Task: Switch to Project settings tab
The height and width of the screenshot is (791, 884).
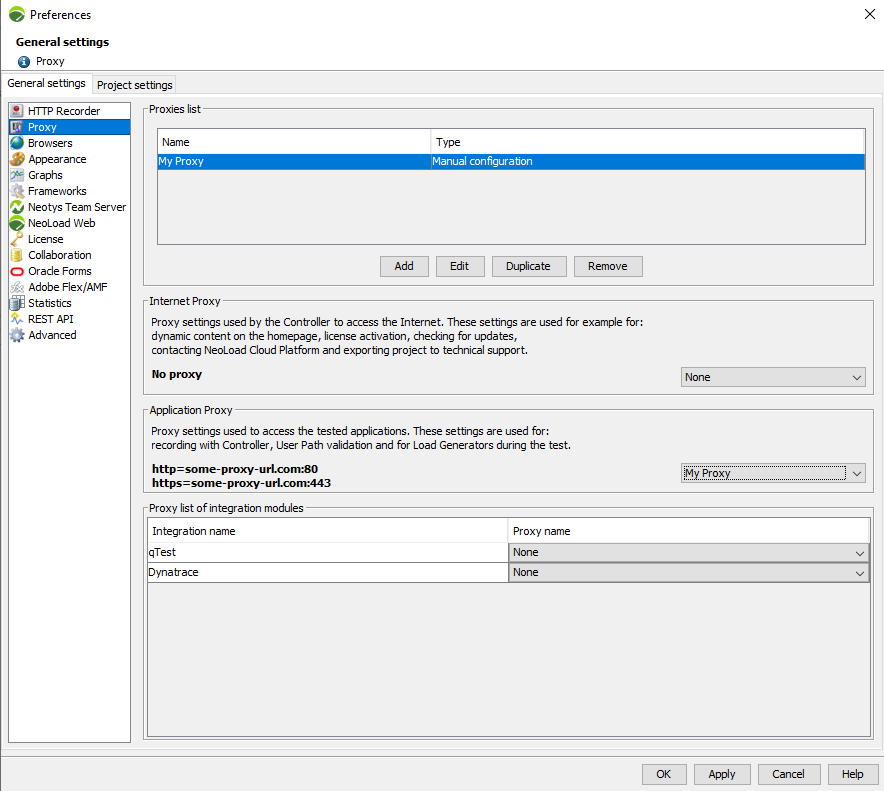Action: [x=135, y=85]
